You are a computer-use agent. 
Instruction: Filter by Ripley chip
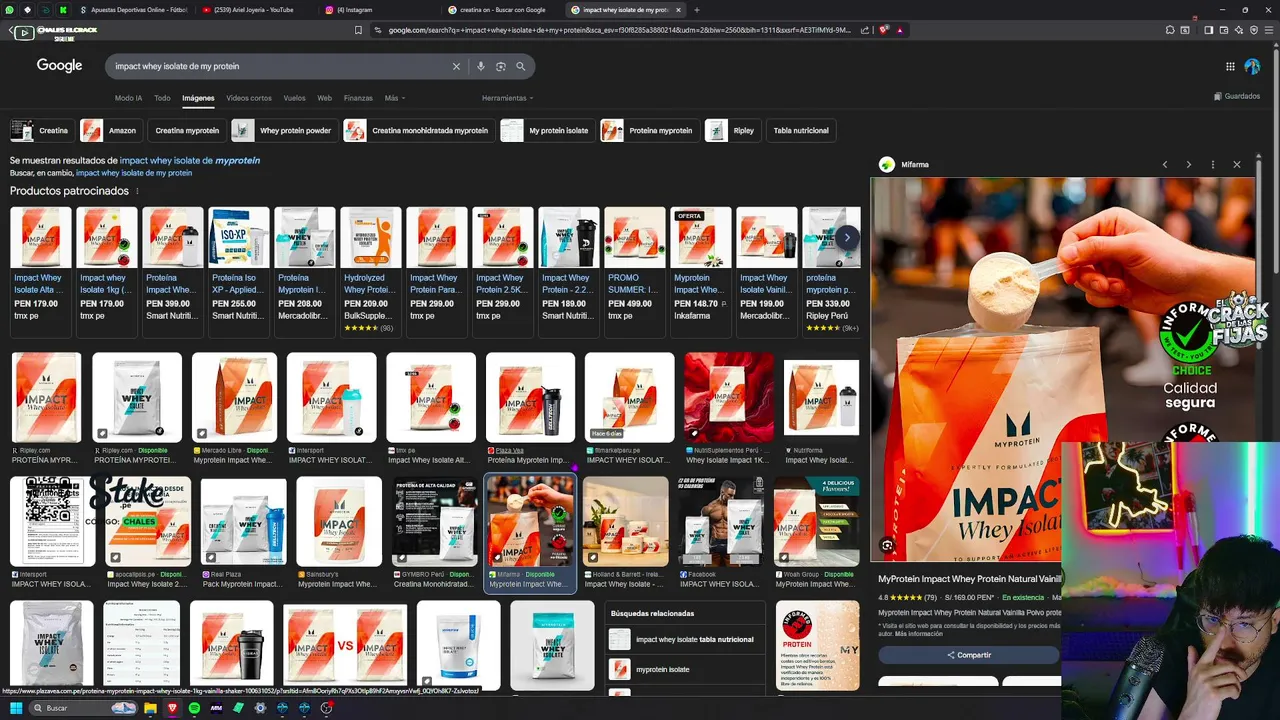point(732,130)
